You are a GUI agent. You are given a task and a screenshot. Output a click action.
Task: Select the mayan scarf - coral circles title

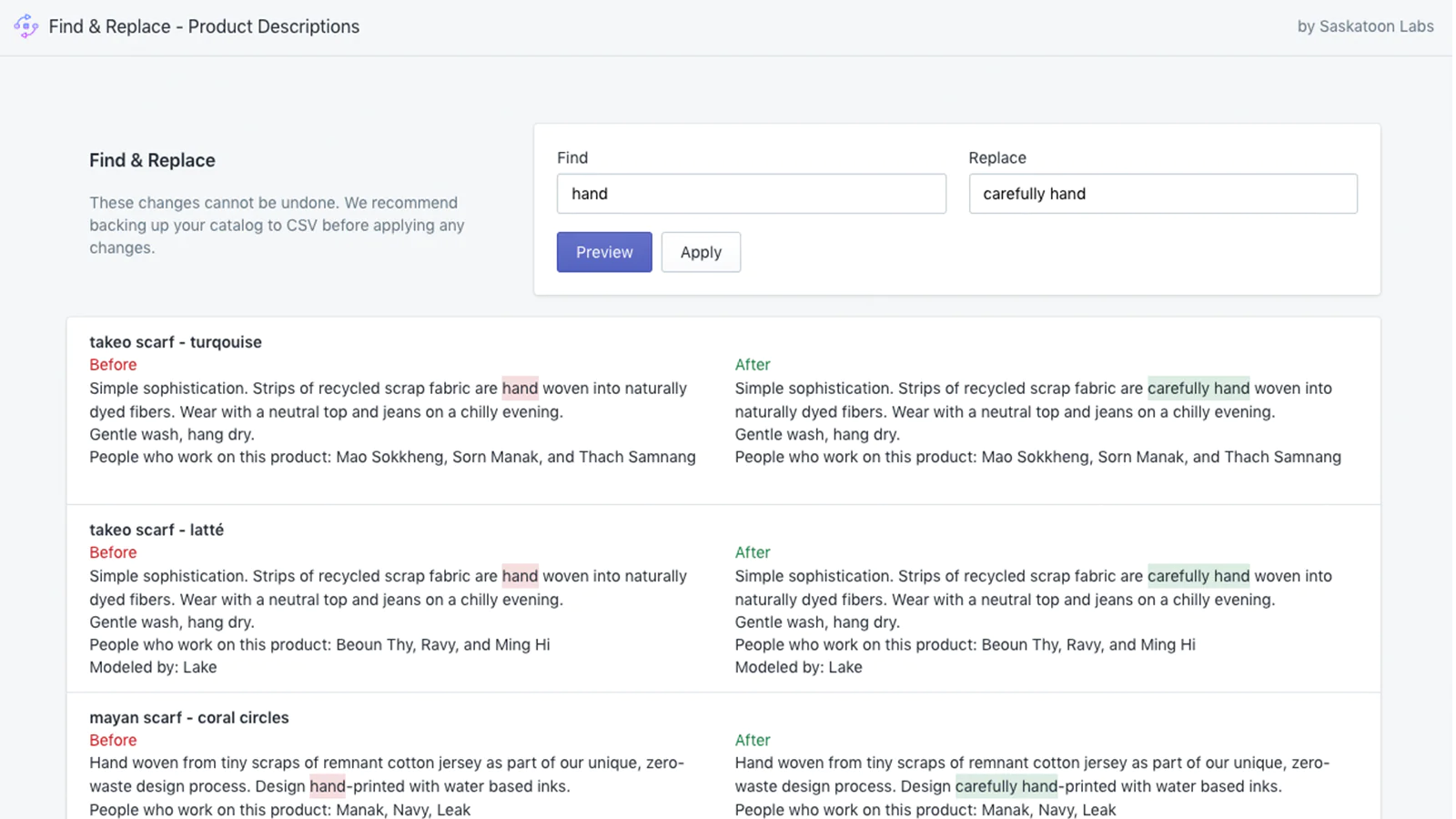189,717
